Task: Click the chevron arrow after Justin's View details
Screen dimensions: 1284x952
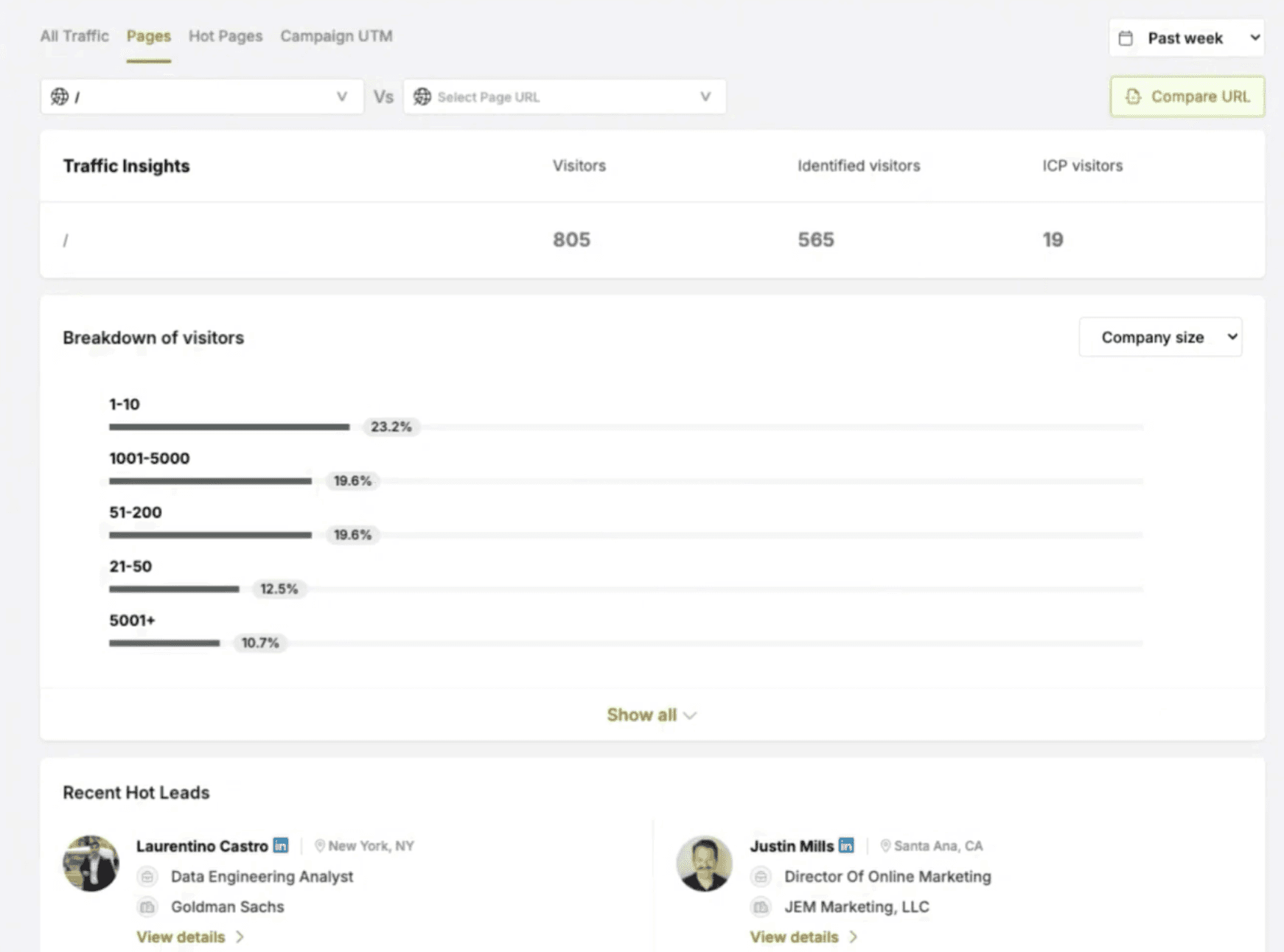Action: [853, 937]
